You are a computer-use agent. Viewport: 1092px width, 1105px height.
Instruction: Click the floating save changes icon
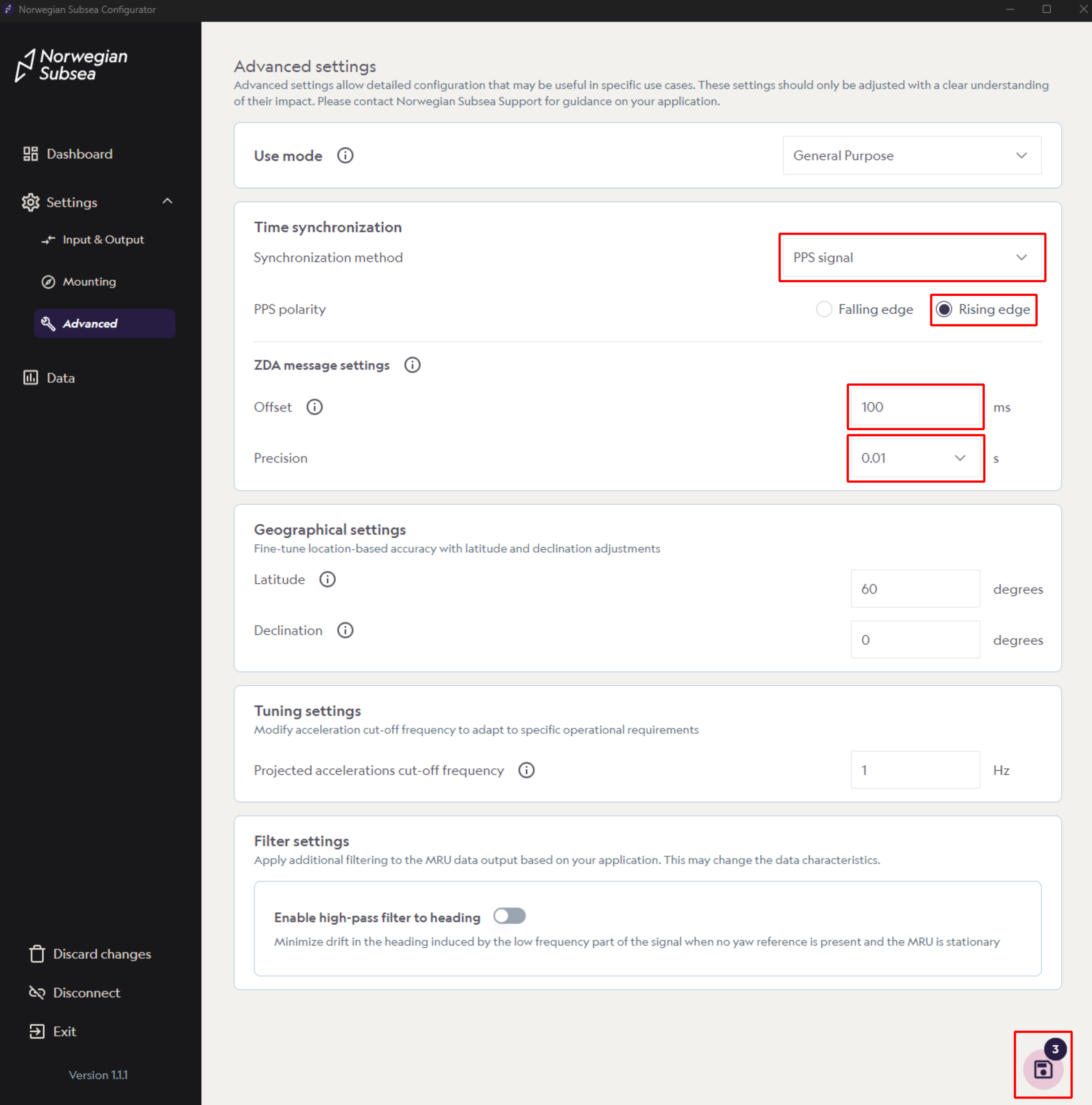click(1043, 1069)
